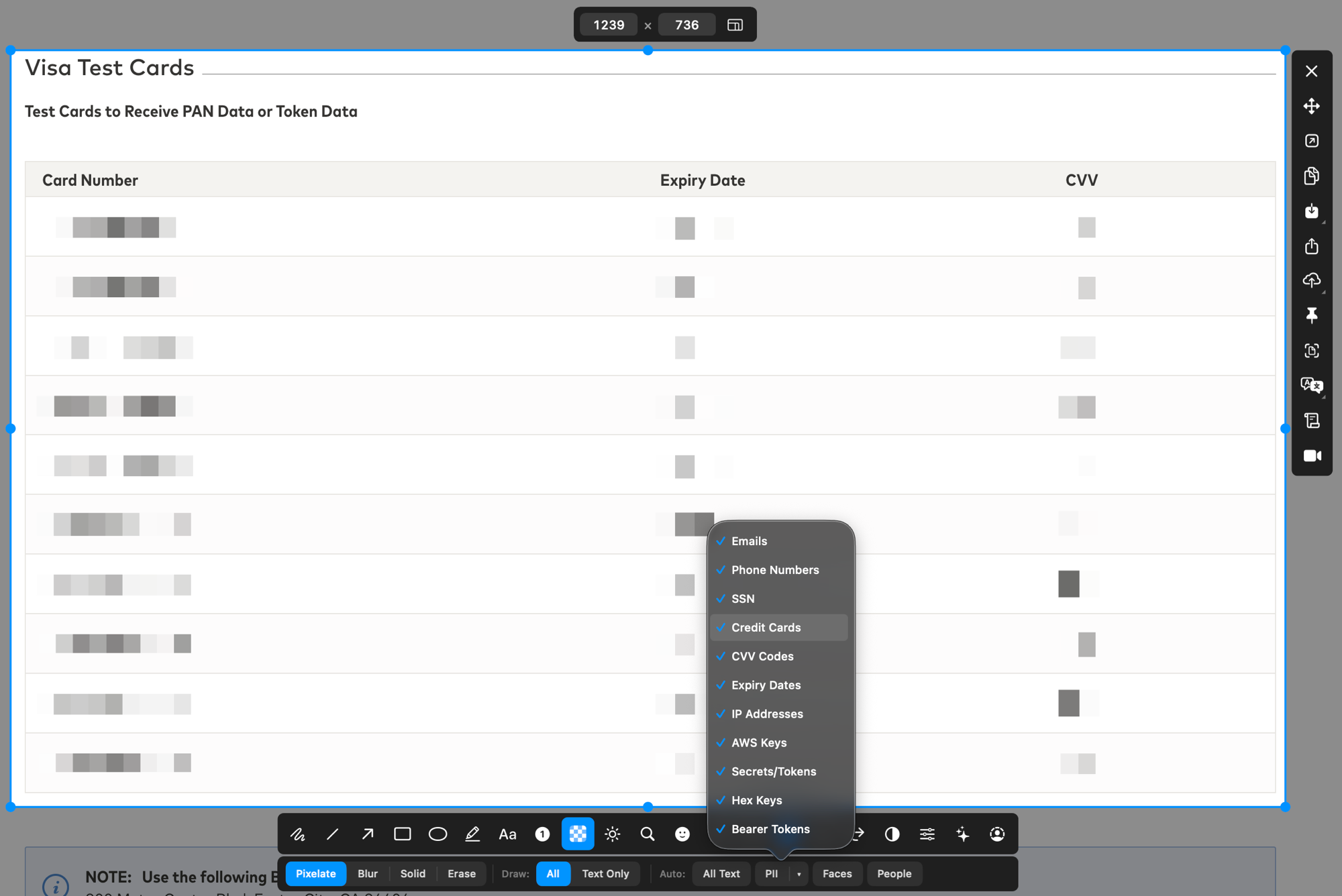Click the person circle icon

(997, 834)
